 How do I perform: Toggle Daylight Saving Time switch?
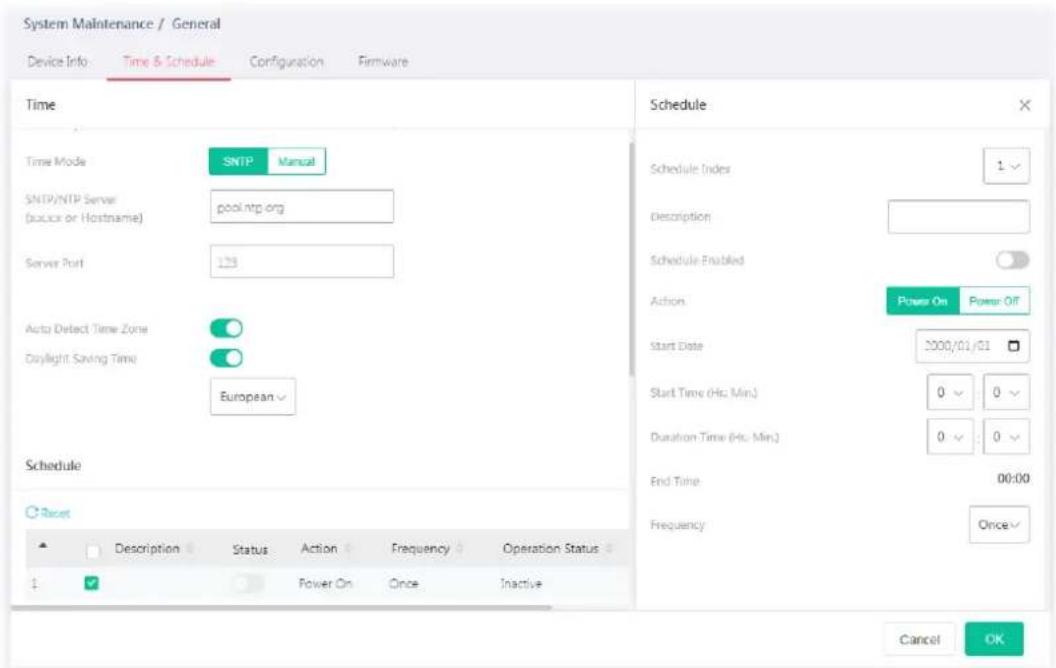coord(226,358)
